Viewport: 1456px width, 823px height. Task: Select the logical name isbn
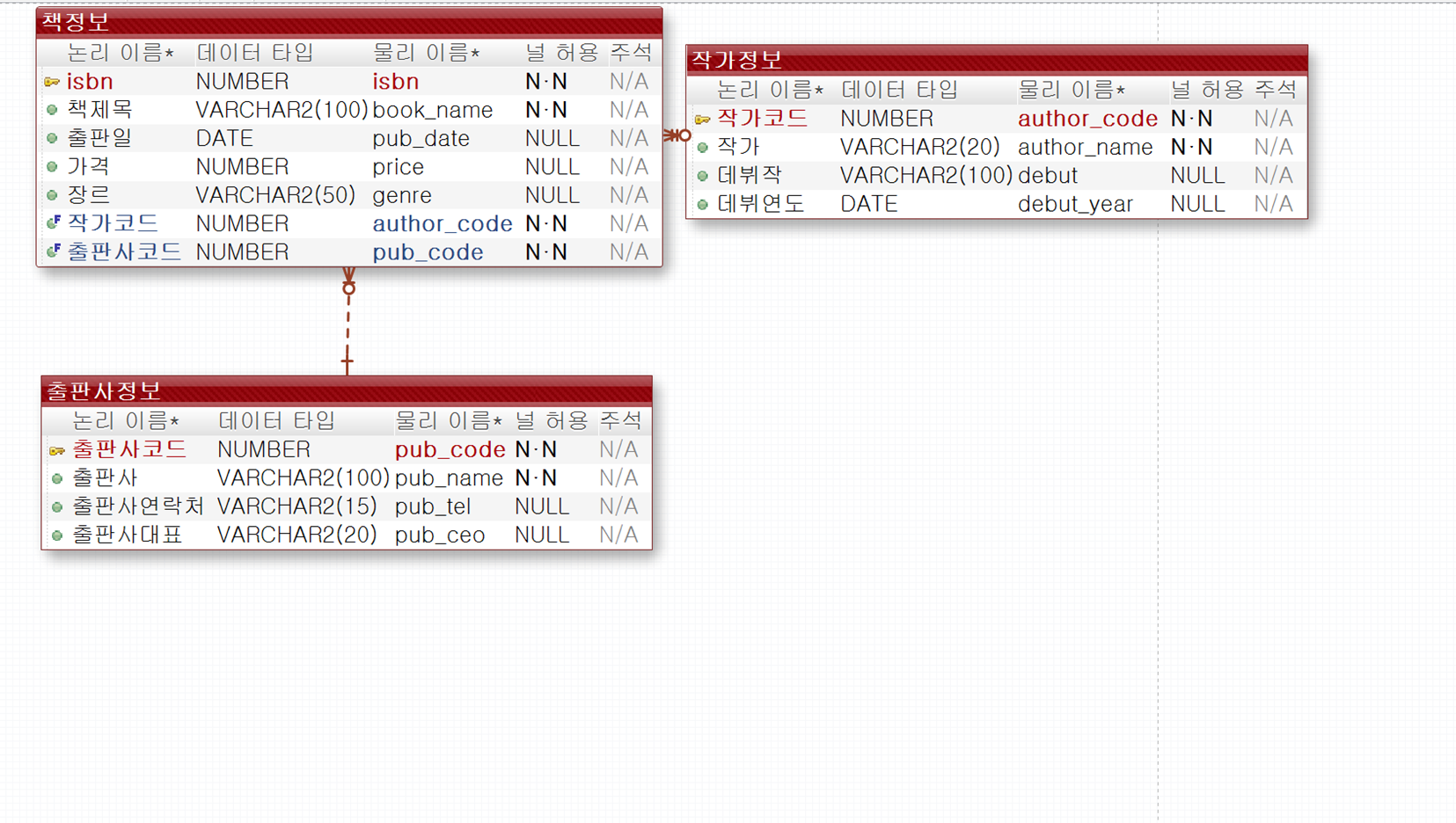(90, 82)
